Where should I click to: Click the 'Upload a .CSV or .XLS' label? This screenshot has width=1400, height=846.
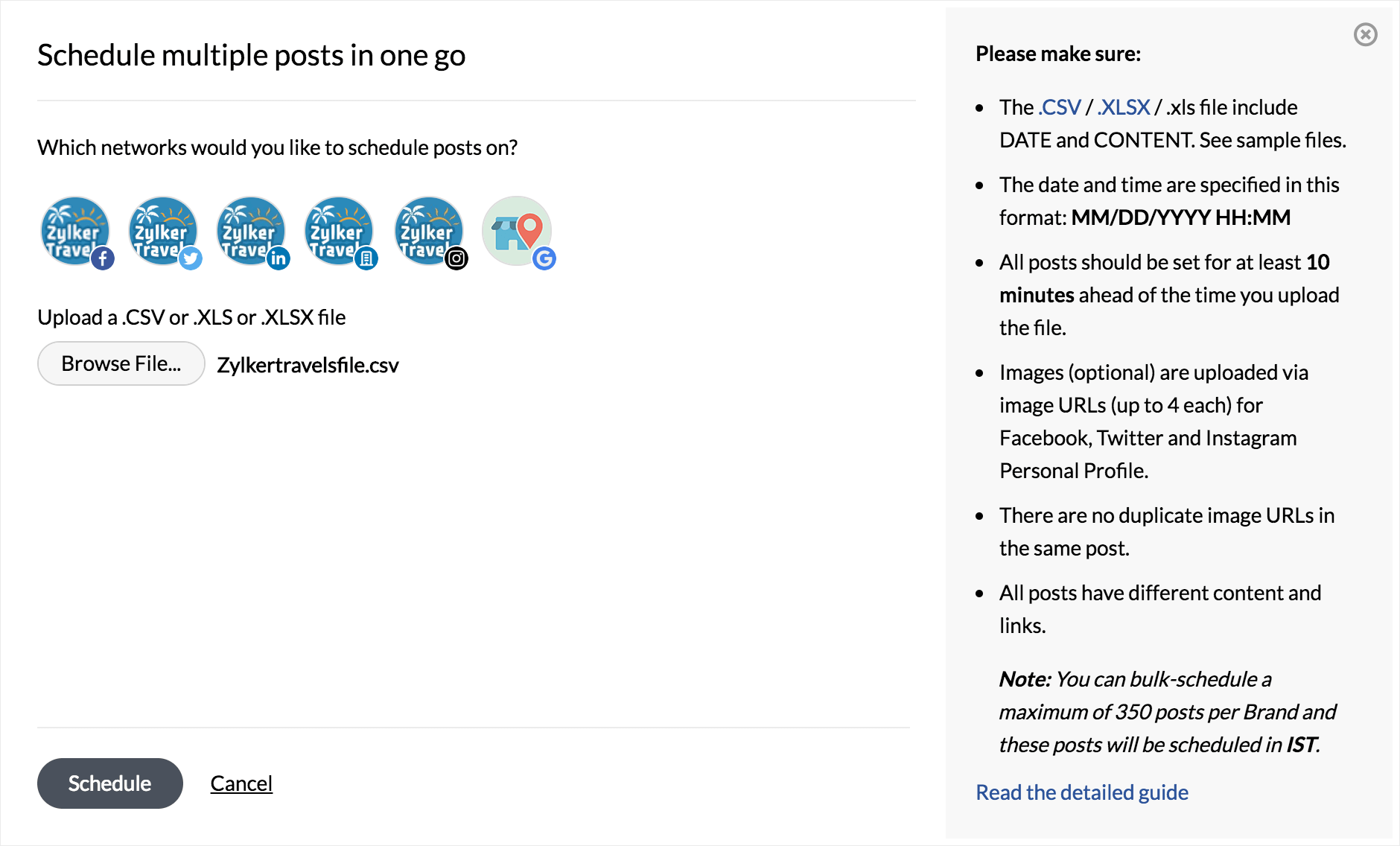point(191,317)
